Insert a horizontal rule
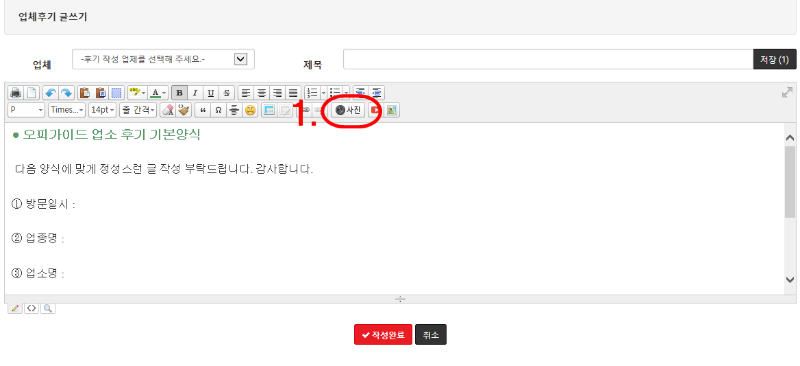This screenshot has width=800, height=366. click(234, 110)
